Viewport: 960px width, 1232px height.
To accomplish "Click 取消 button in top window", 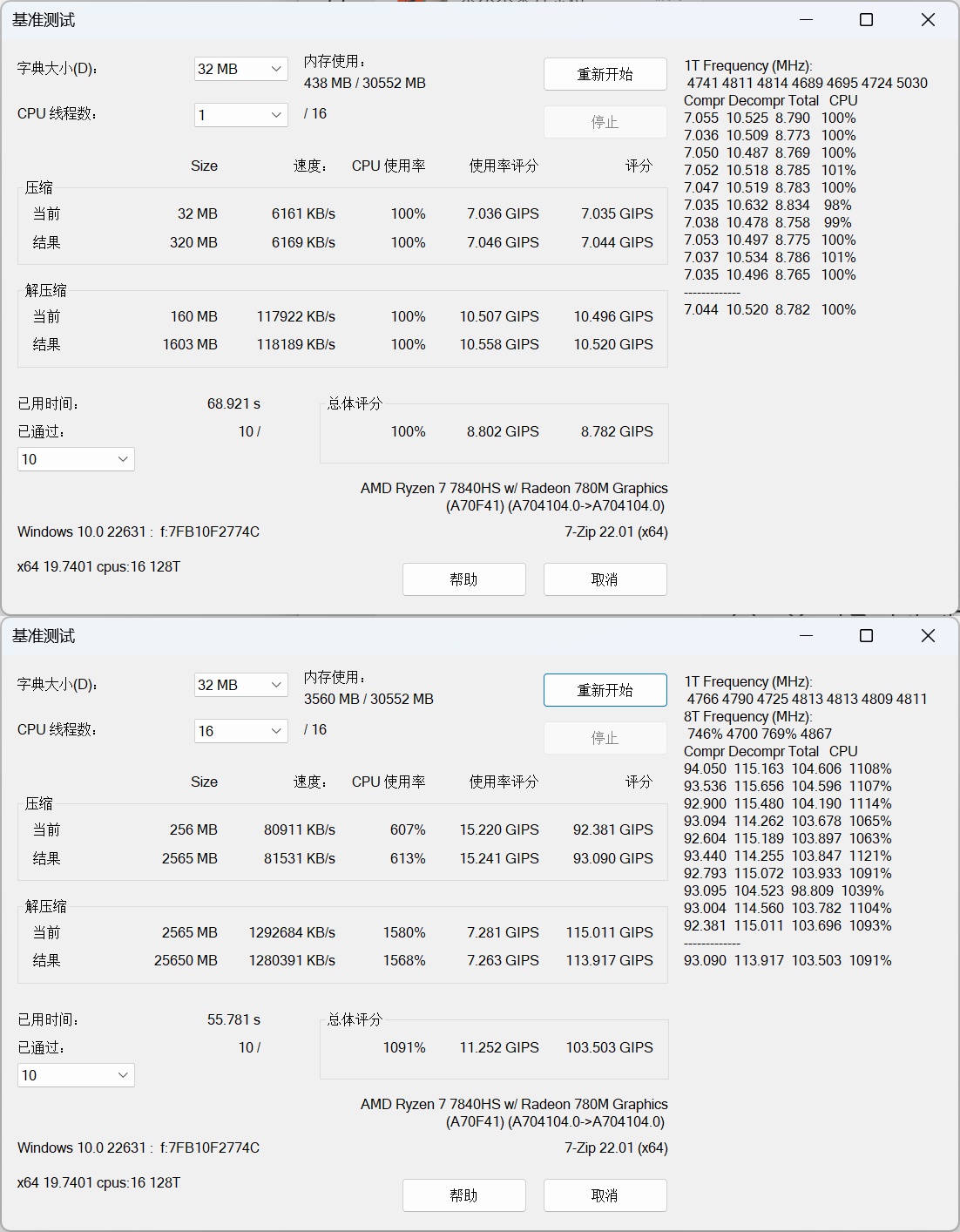I will point(605,579).
